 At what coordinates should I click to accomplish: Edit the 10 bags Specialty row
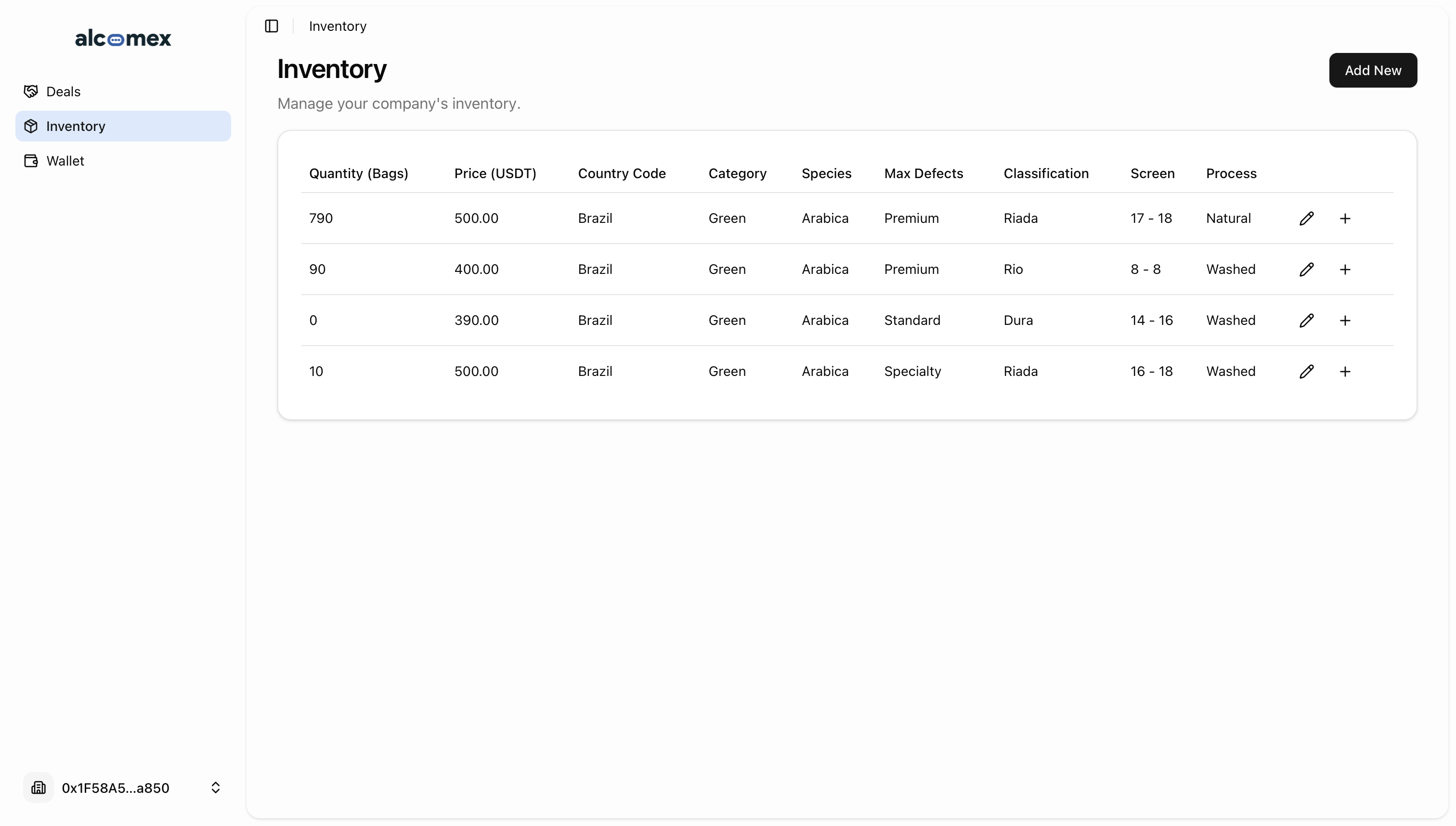(1306, 372)
